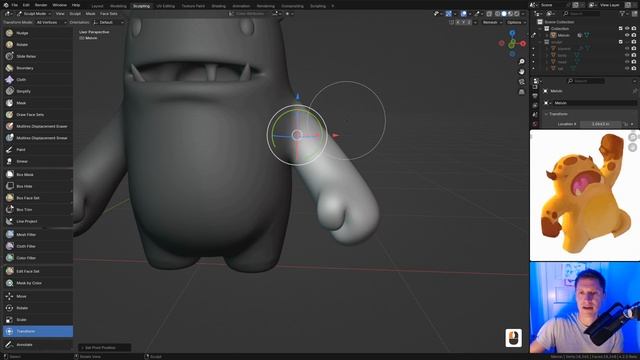Click the outliner search field

[x=581, y=13]
